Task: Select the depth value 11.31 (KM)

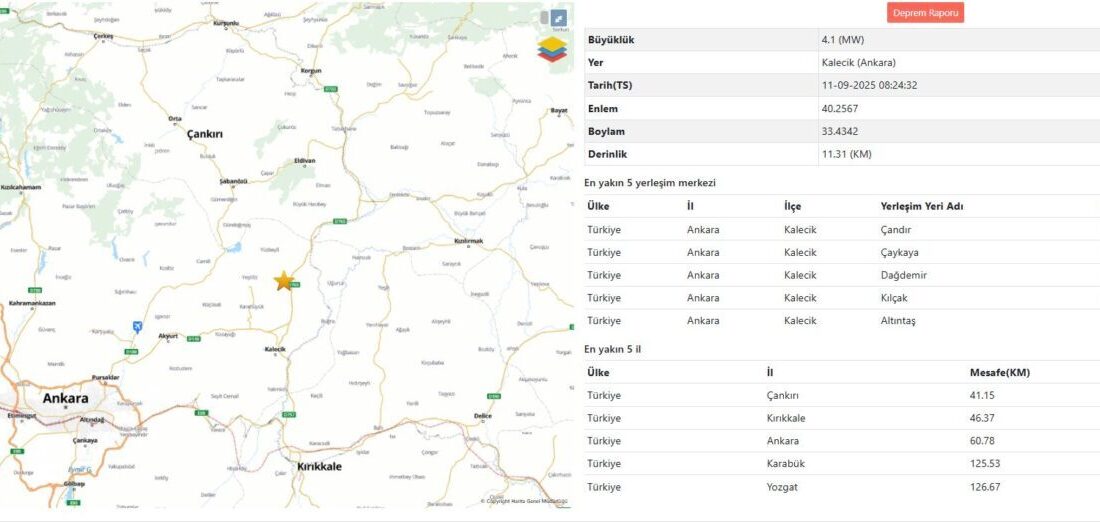Action: (846, 154)
